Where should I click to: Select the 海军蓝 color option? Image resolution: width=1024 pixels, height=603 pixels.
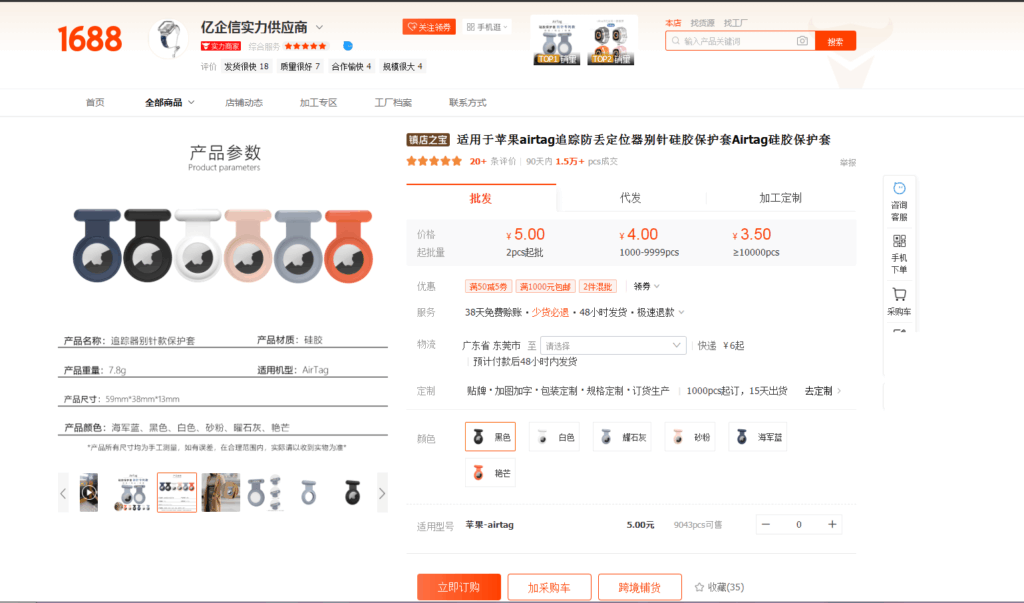[x=758, y=437]
